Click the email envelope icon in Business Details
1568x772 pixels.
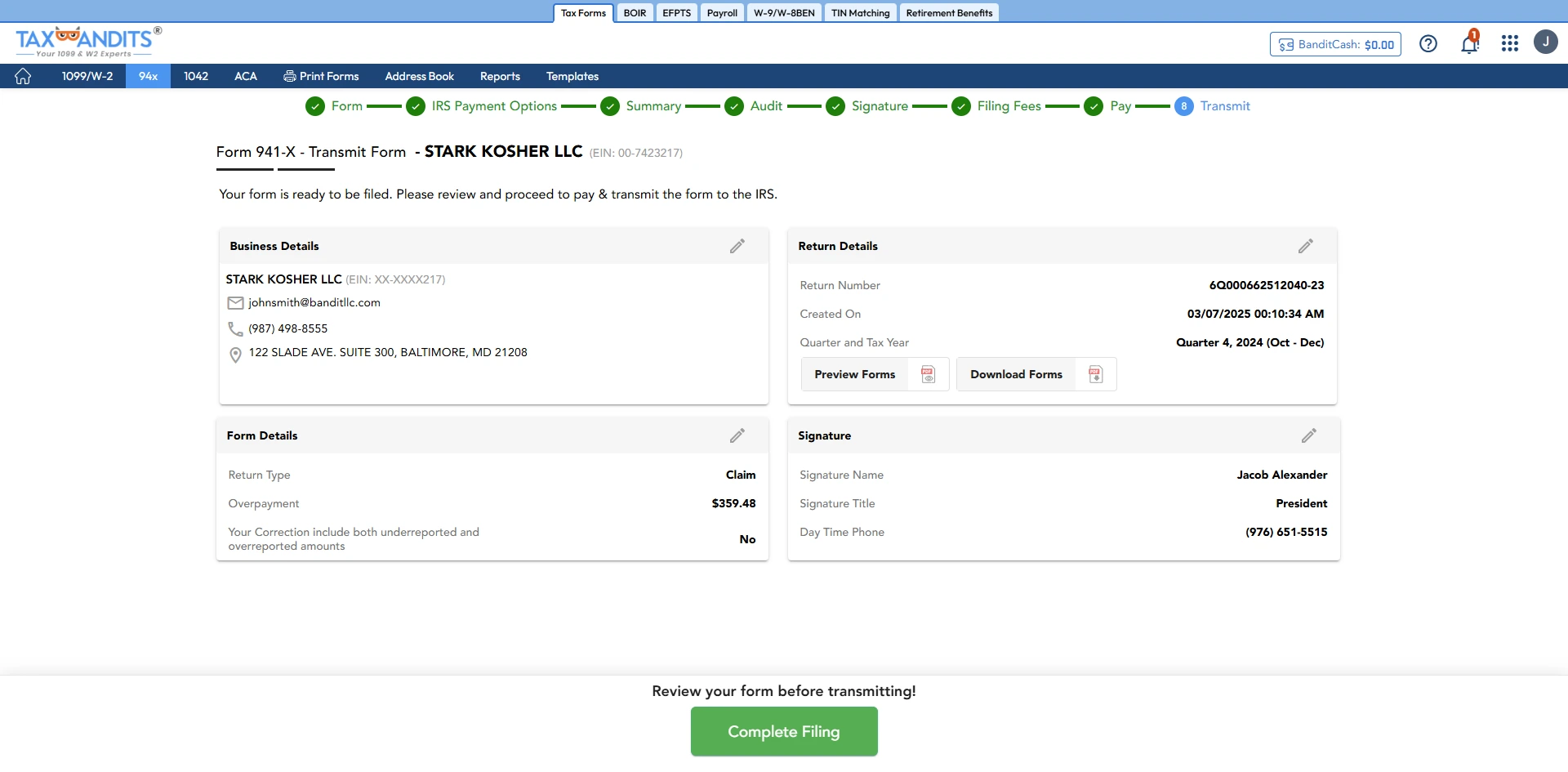[235, 303]
